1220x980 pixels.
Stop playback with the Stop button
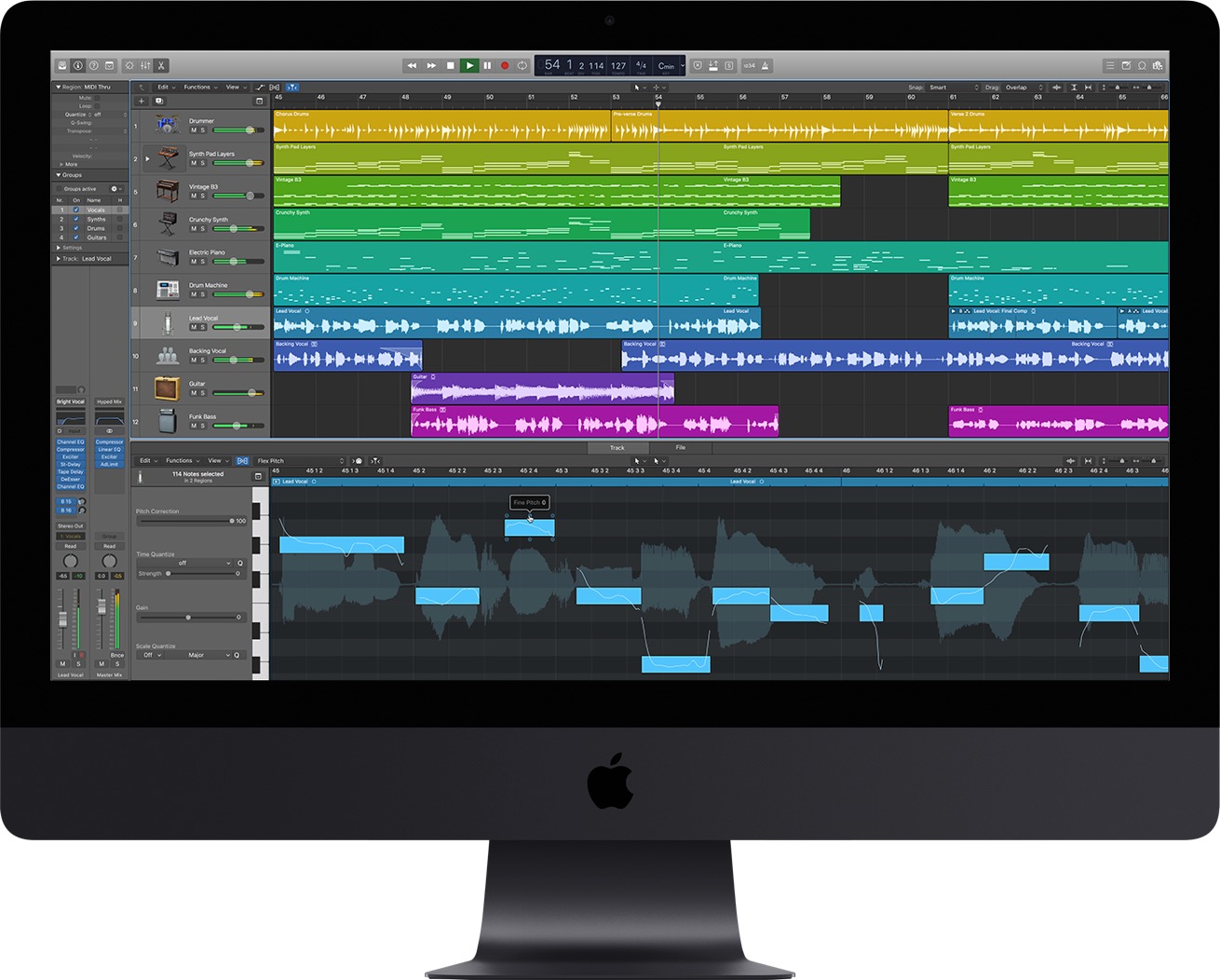451,66
